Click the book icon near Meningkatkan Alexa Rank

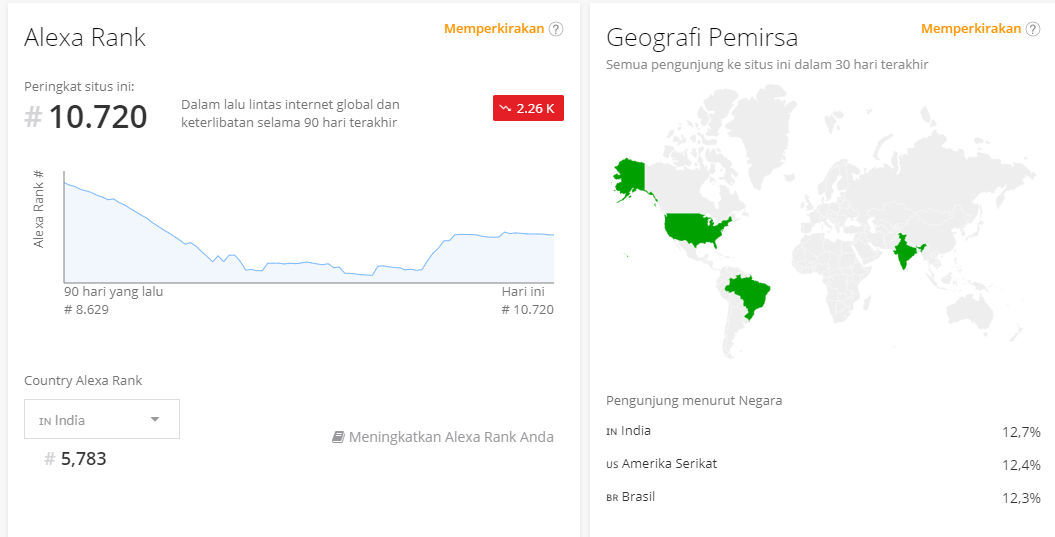[x=338, y=437]
